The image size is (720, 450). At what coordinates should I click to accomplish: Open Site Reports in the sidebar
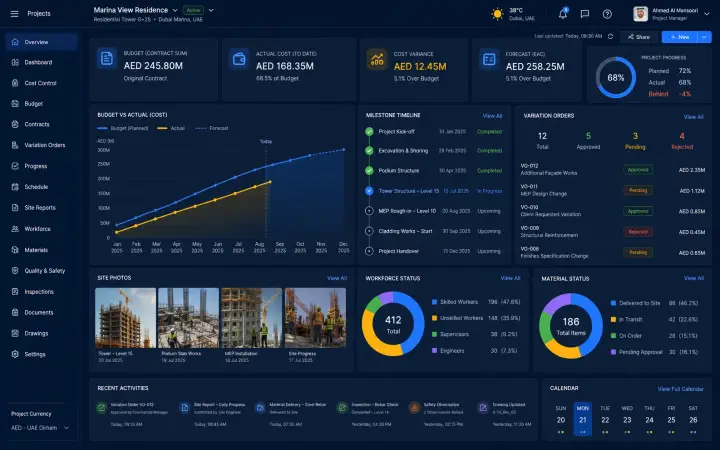coord(41,208)
